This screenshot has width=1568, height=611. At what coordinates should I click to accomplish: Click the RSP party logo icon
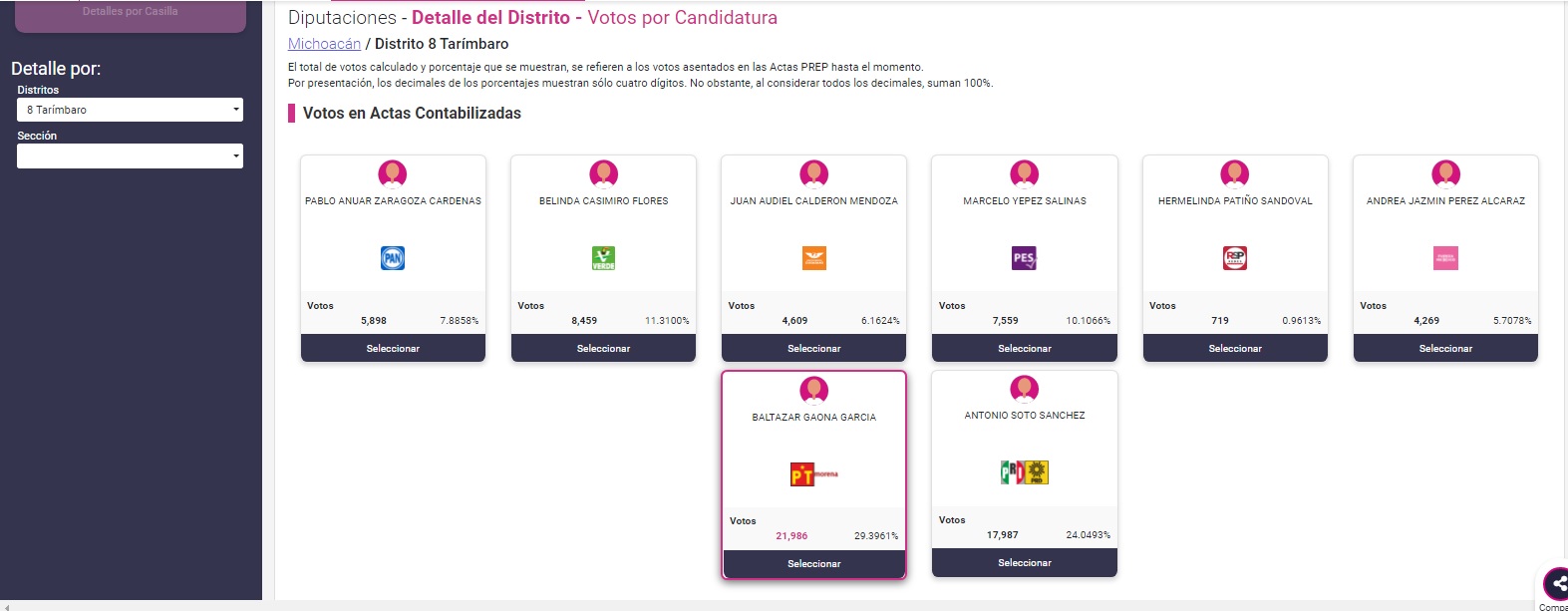coord(1235,258)
